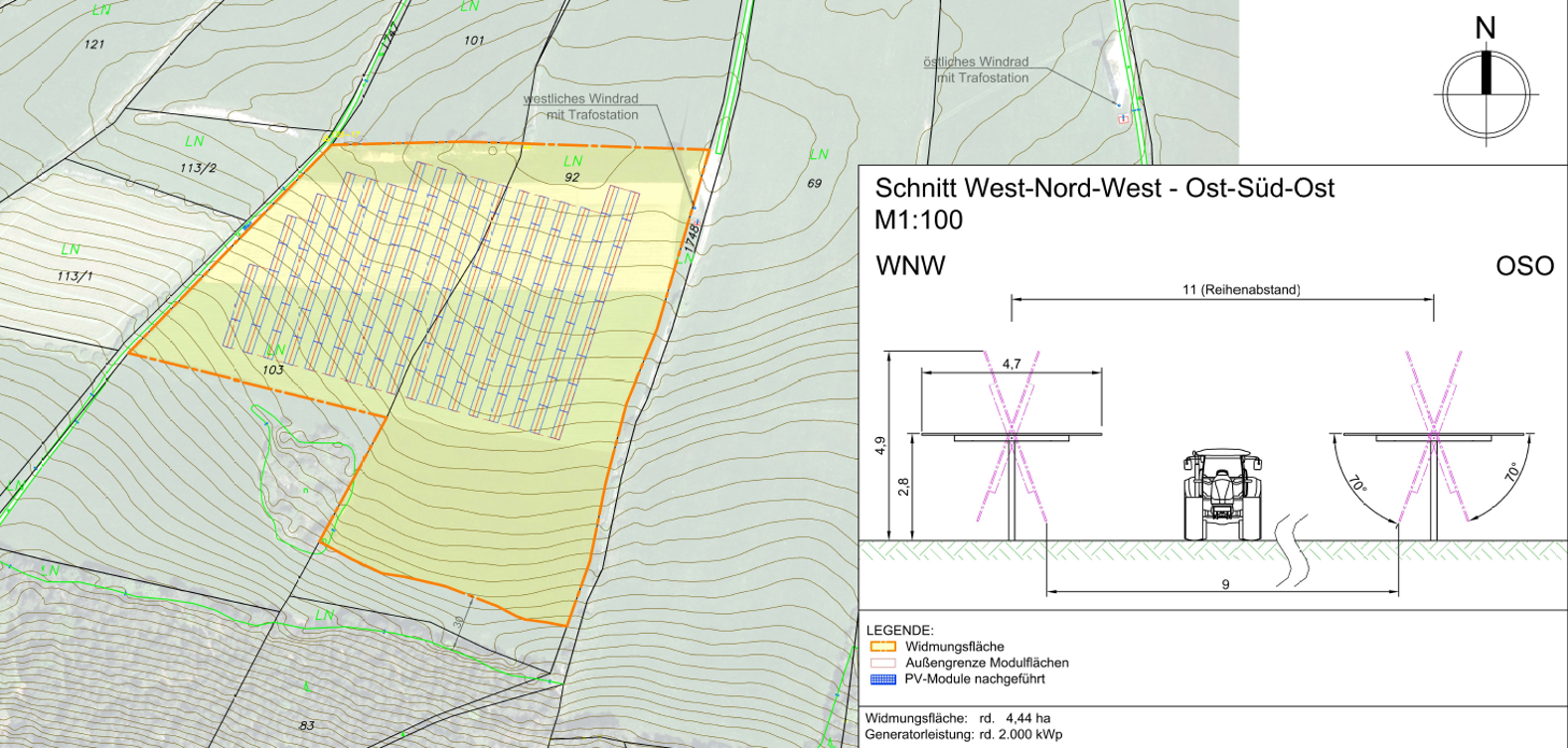The image size is (1568, 748).
Task: Click the 'westliches Windrad mit Trafostation' label
Action: pos(581,106)
